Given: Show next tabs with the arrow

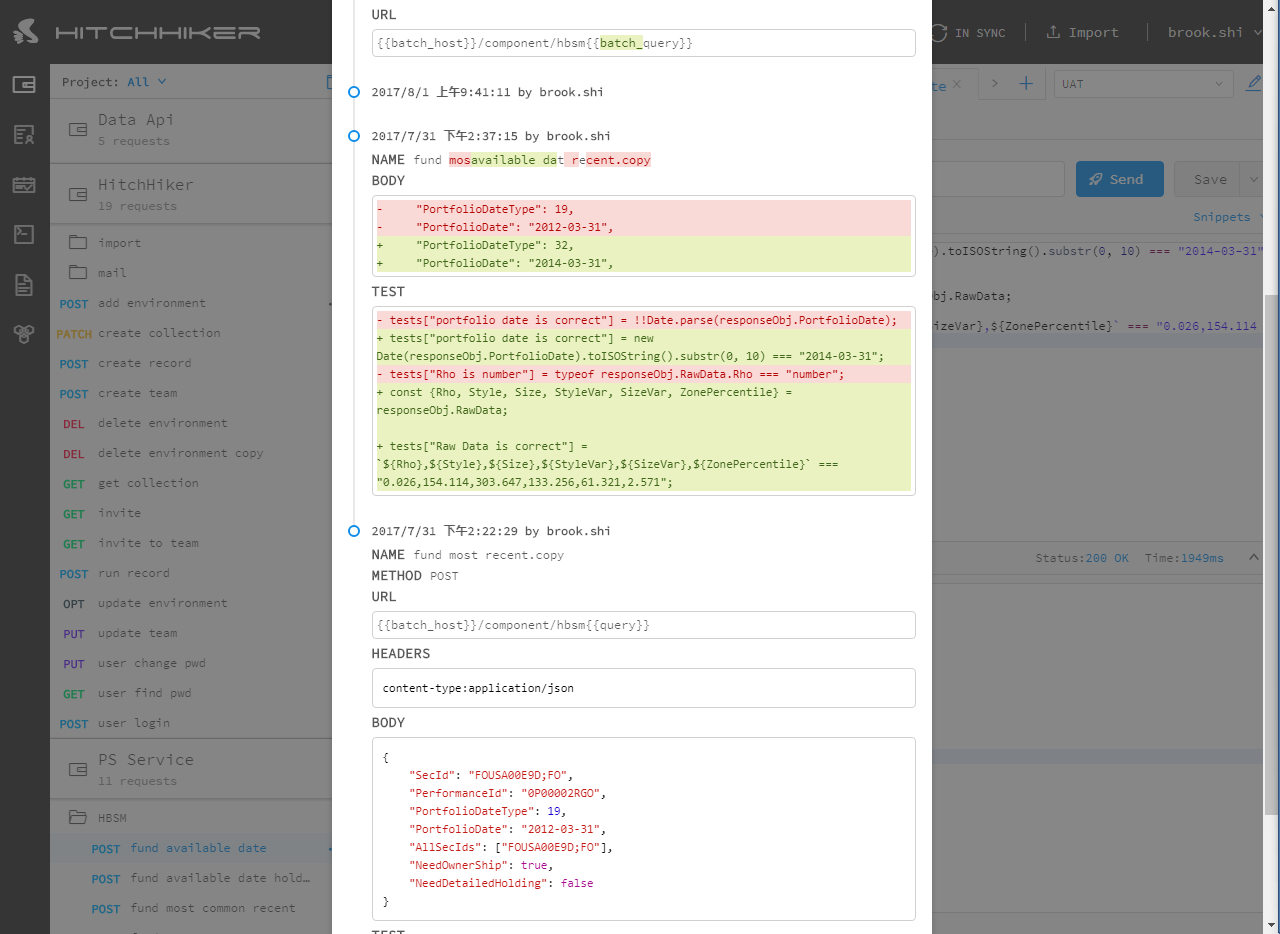Looking at the screenshot, I should (x=994, y=83).
